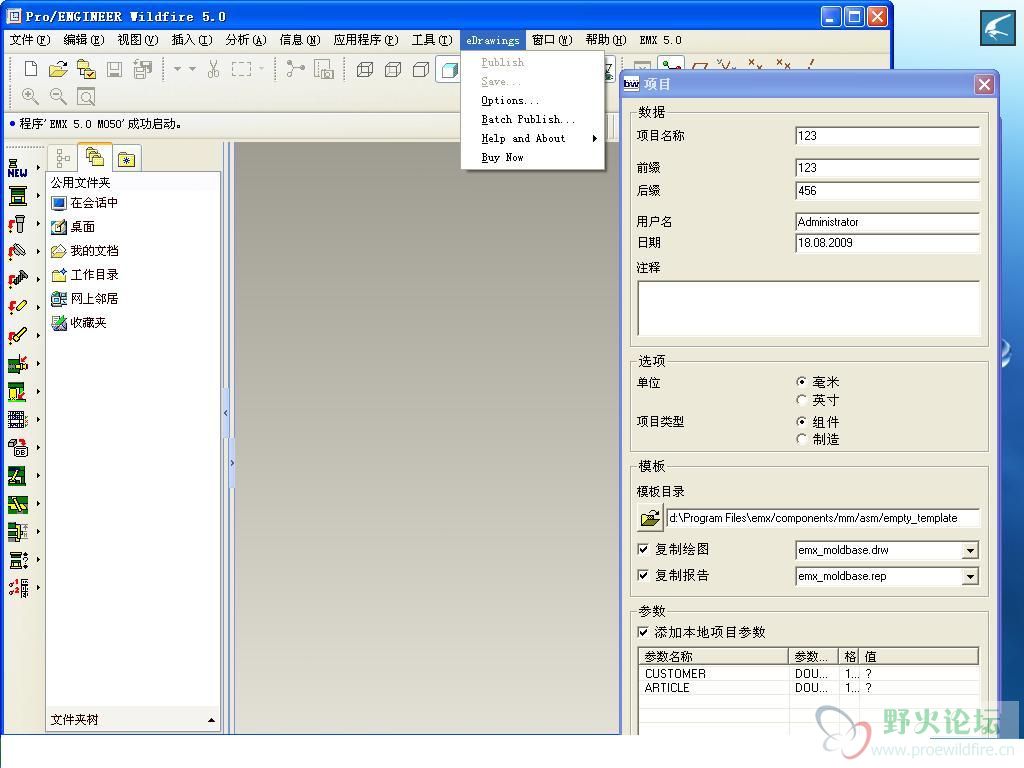Collapse the navigator with left arrow handle
The image size is (1024, 768).
225,413
